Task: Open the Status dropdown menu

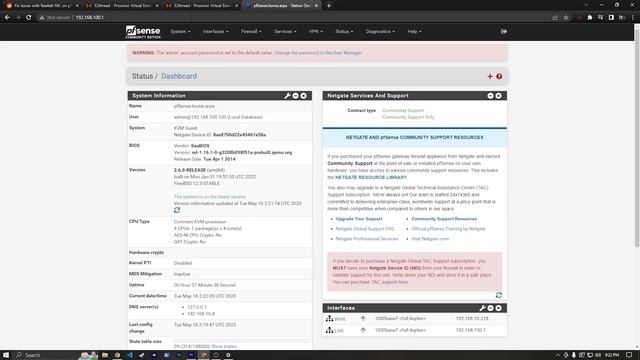Action: pyautogui.click(x=344, y=31)
